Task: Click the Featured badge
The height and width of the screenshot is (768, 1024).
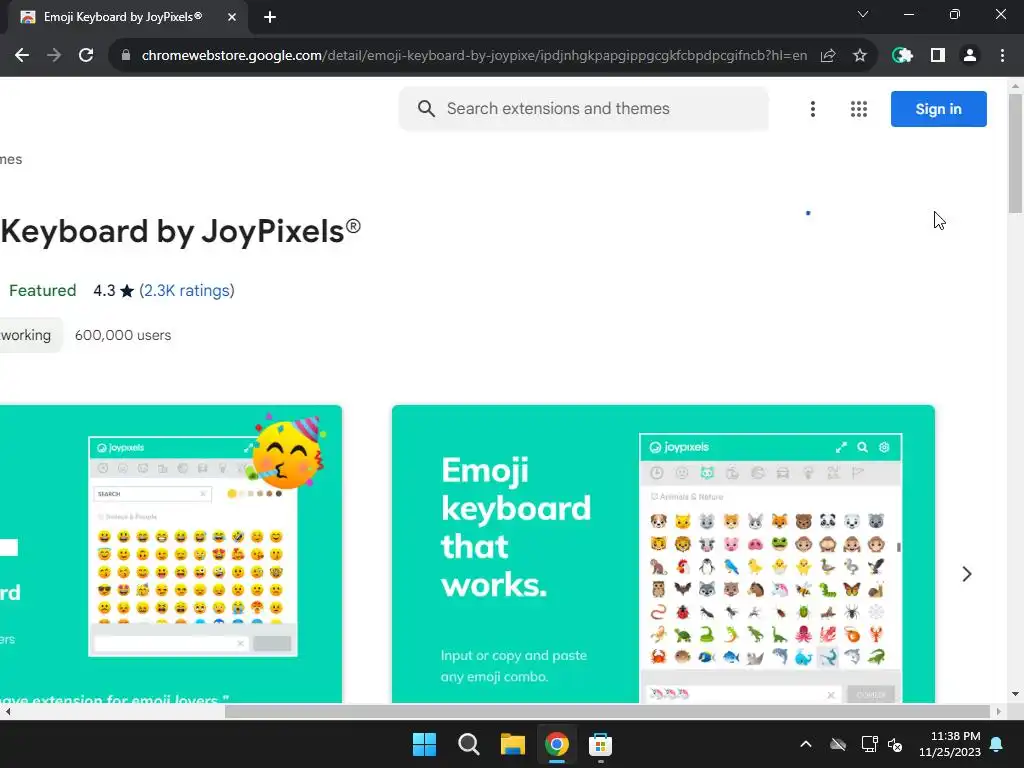Action: pos(42,291)
